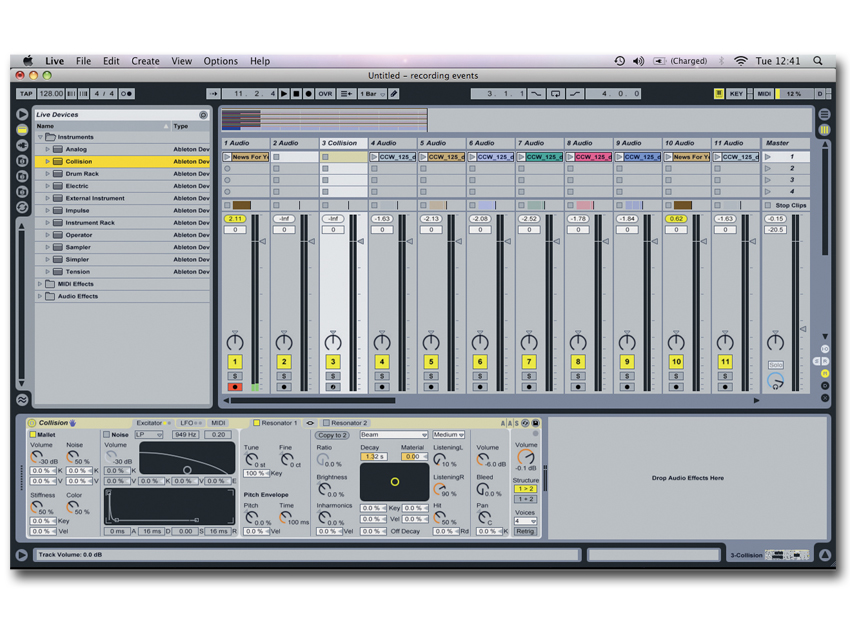Stop playback with the Stop button

pyautogui.click(x=296, y=93)
